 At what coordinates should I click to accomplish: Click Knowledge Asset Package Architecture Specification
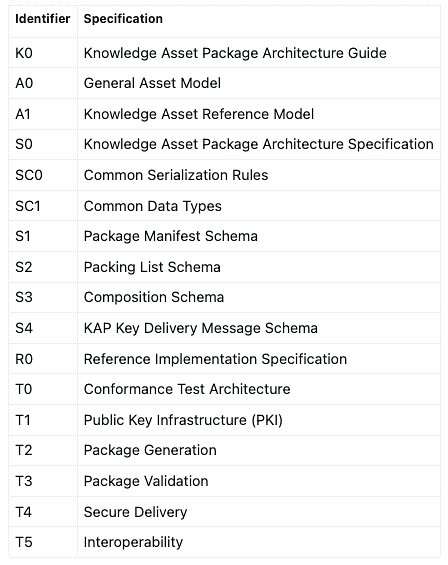(x=258, y=144)
